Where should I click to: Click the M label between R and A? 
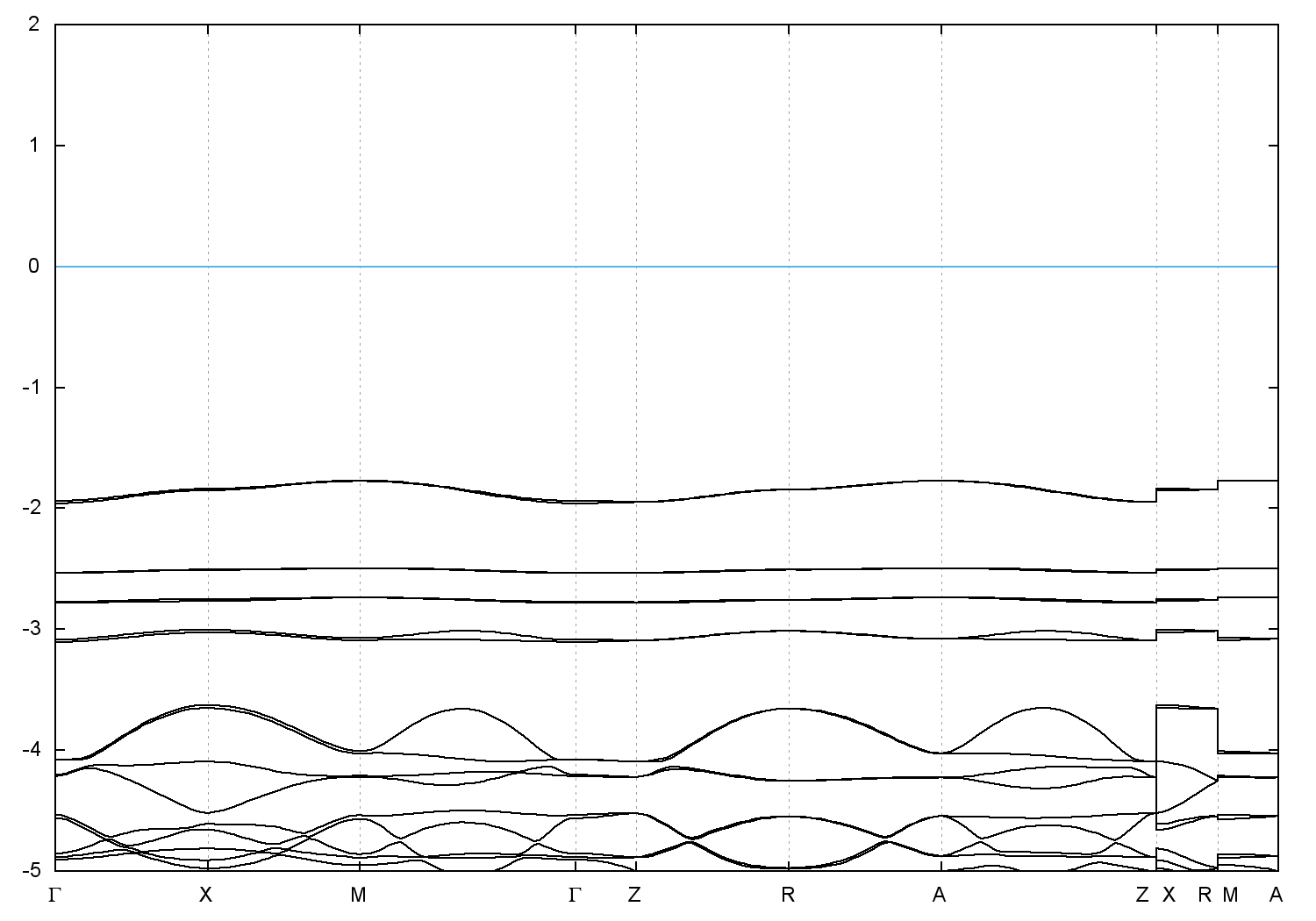tap(1230, 895)
